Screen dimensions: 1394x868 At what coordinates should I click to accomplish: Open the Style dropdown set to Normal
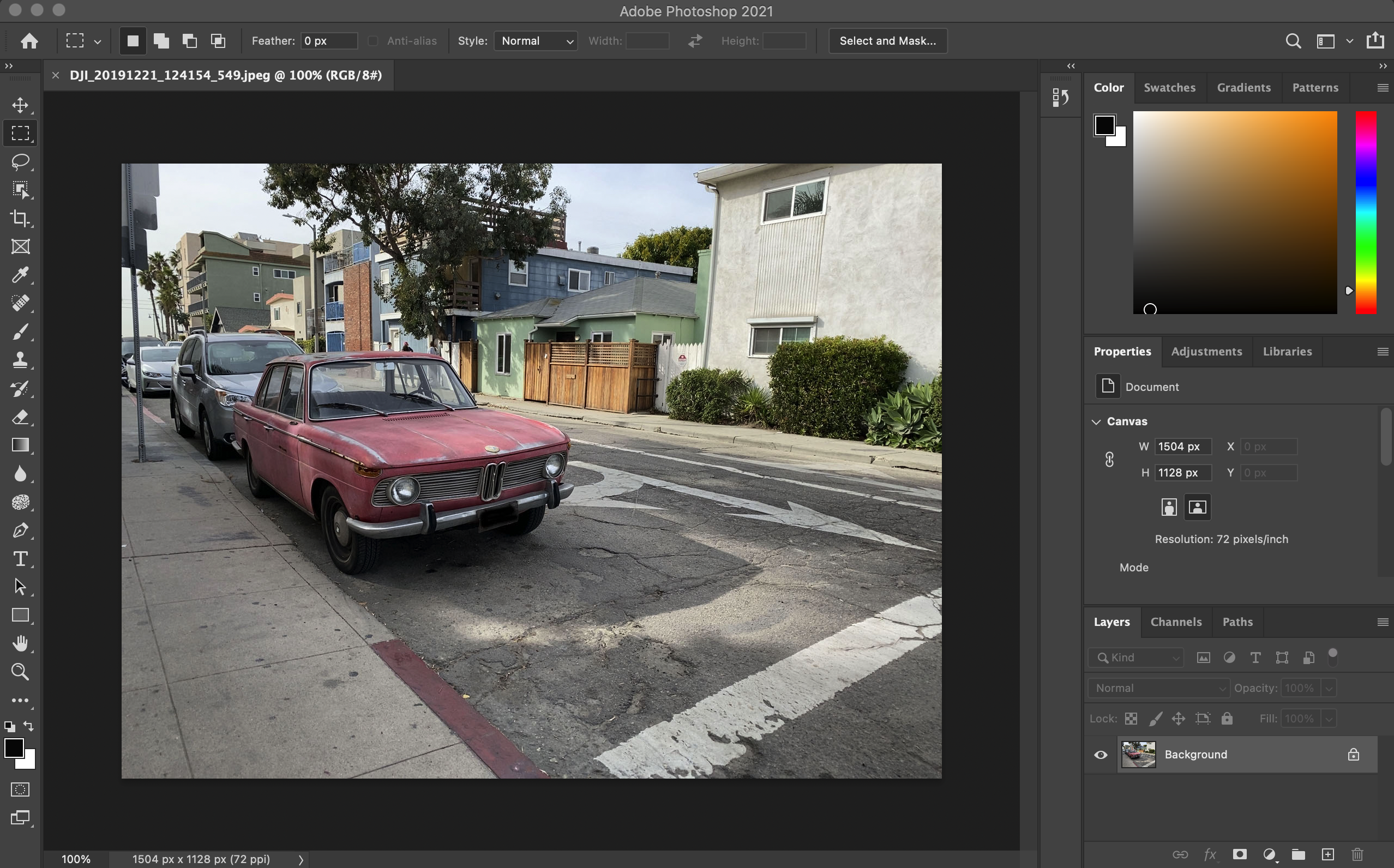[536, 41]
